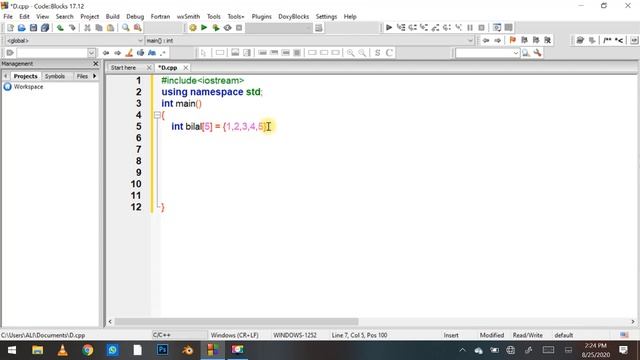Create a new file via toolbar icon
The width and height of the screenshot is (640, 360).
coord(10,28)
